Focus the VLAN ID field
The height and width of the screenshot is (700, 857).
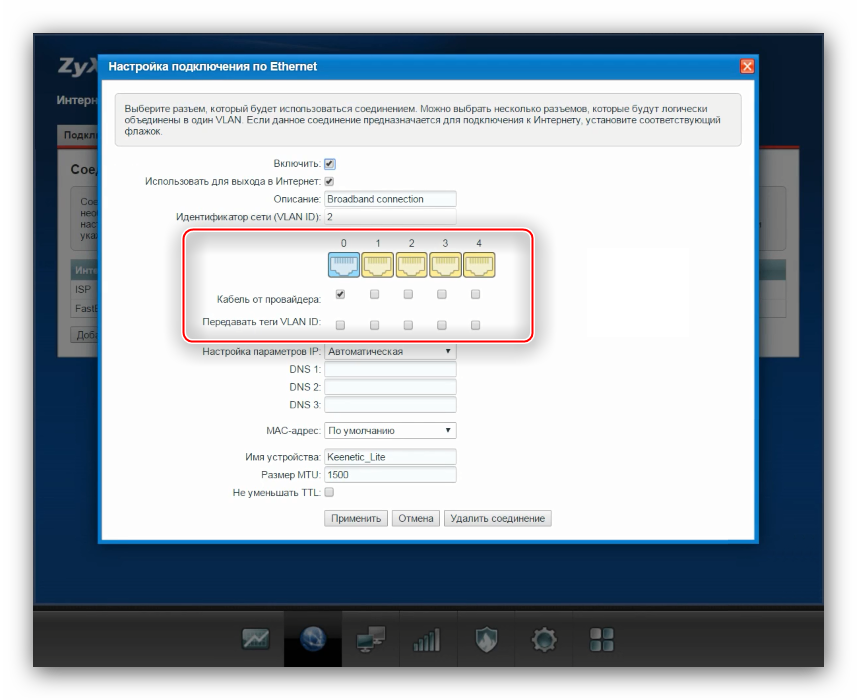(x=390, y=217)
